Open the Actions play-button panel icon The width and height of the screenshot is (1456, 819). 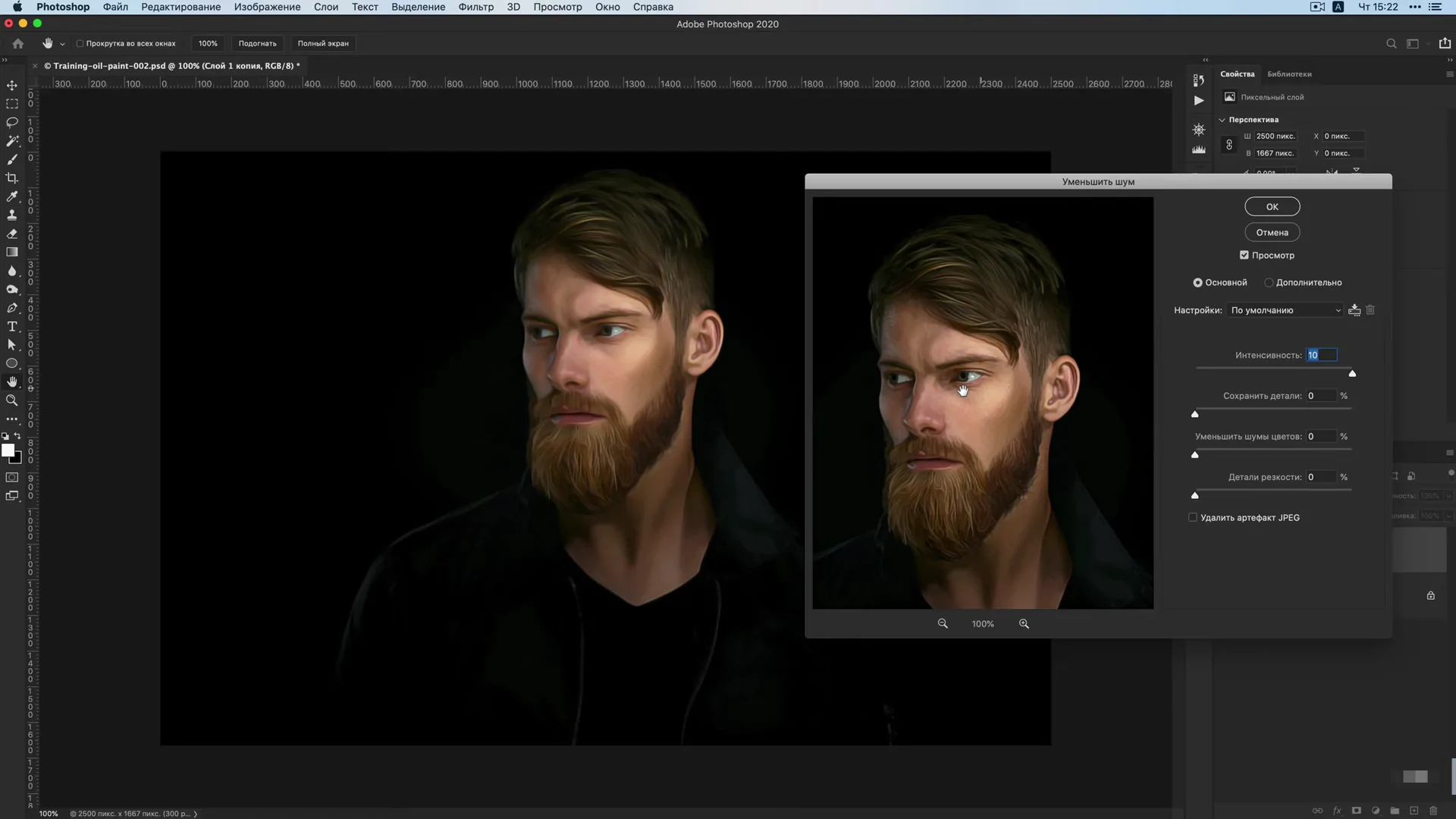click(x=1199, y=100)
